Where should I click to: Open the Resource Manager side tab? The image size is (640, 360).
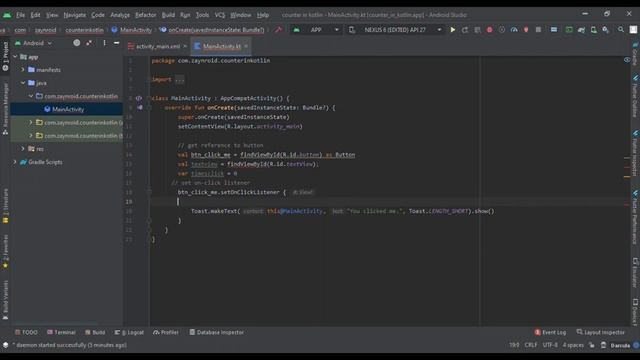(x=5, y=109)
